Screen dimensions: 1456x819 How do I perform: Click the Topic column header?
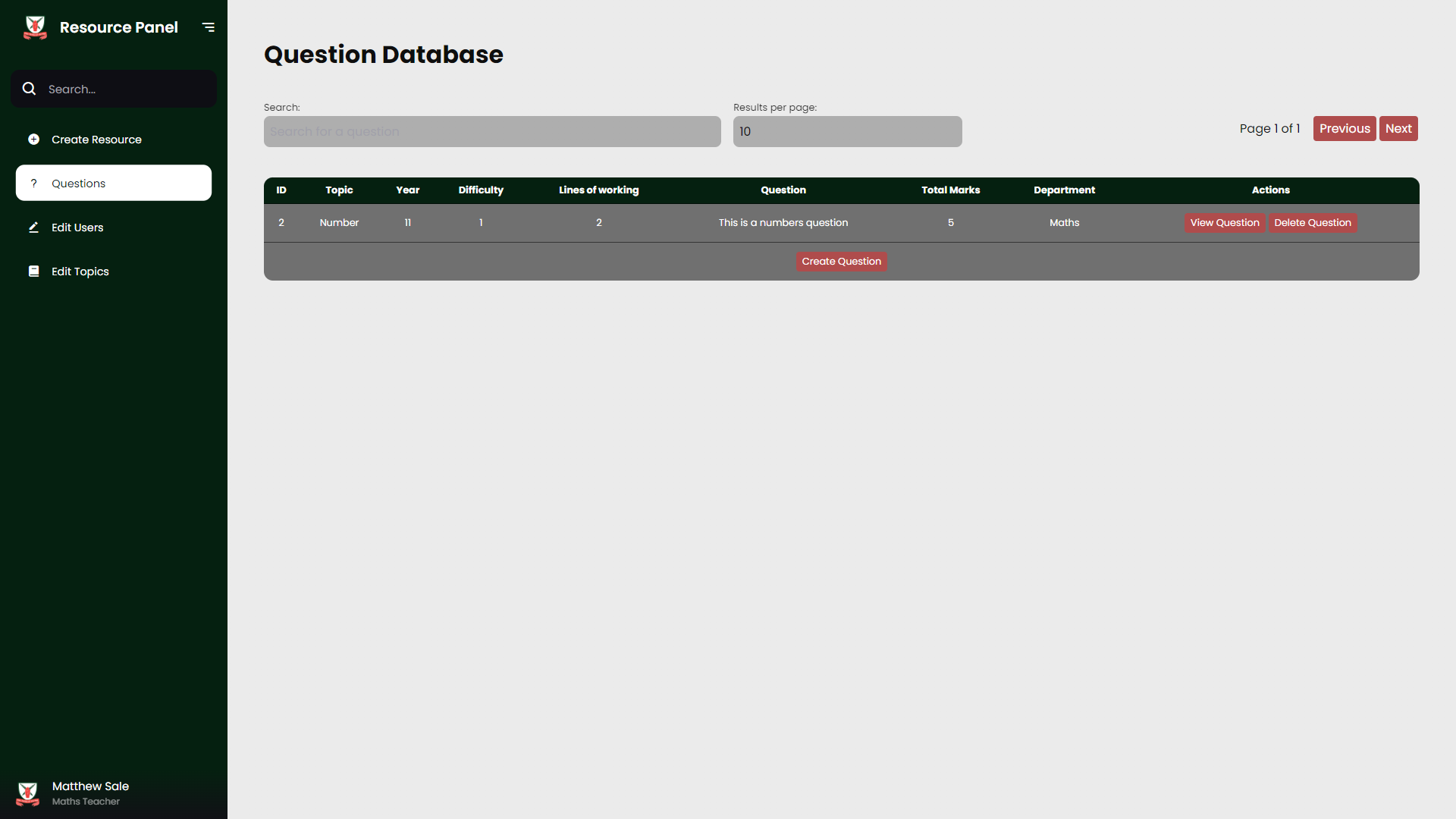click(x=339, y=190)
